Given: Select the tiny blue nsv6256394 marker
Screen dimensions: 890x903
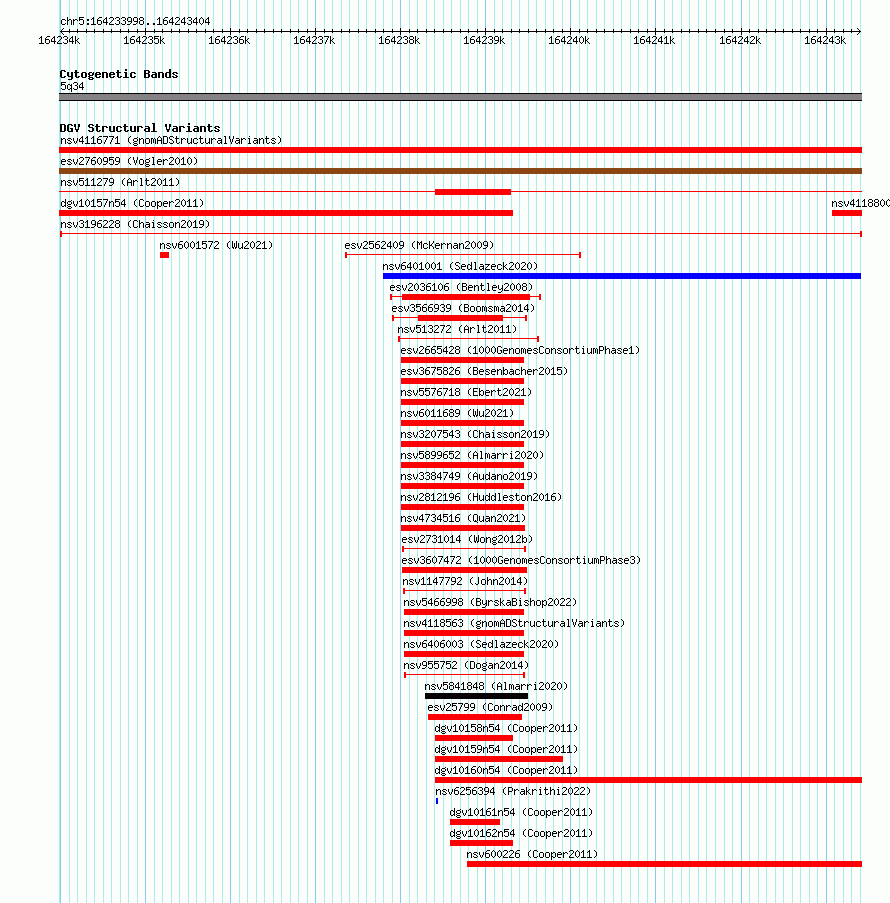Looking at the screenshot, I should (x=437, y=801).
